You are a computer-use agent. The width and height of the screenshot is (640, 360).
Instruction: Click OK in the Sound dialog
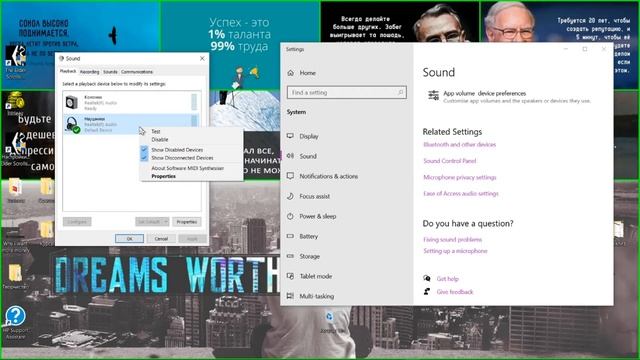[x=129, y=238]
